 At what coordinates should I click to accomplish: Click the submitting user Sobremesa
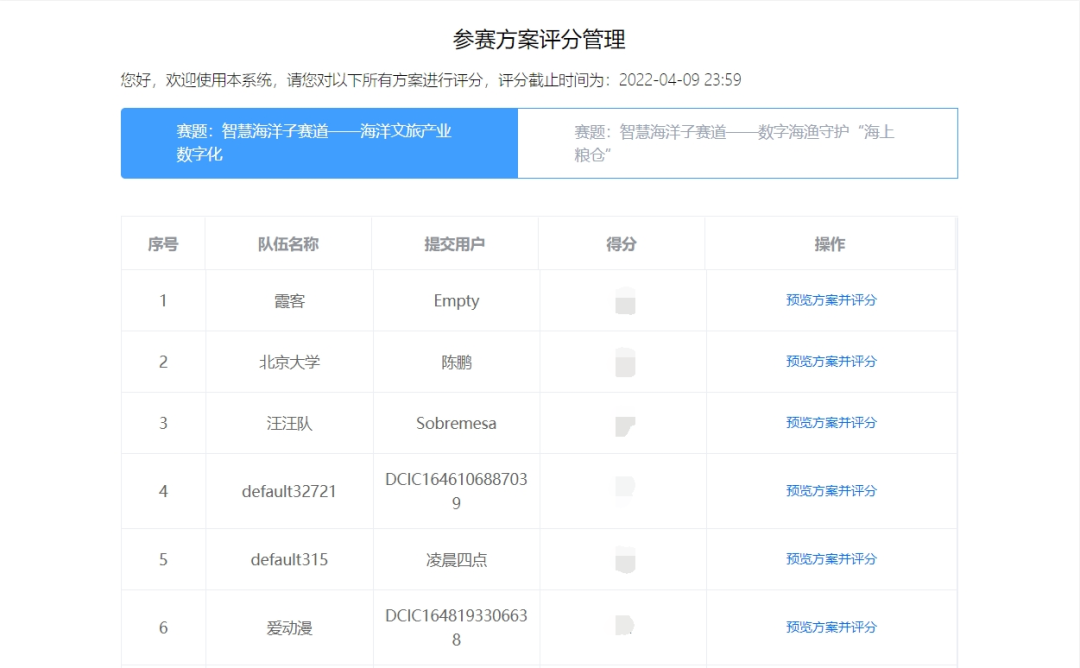click(456, 424)
